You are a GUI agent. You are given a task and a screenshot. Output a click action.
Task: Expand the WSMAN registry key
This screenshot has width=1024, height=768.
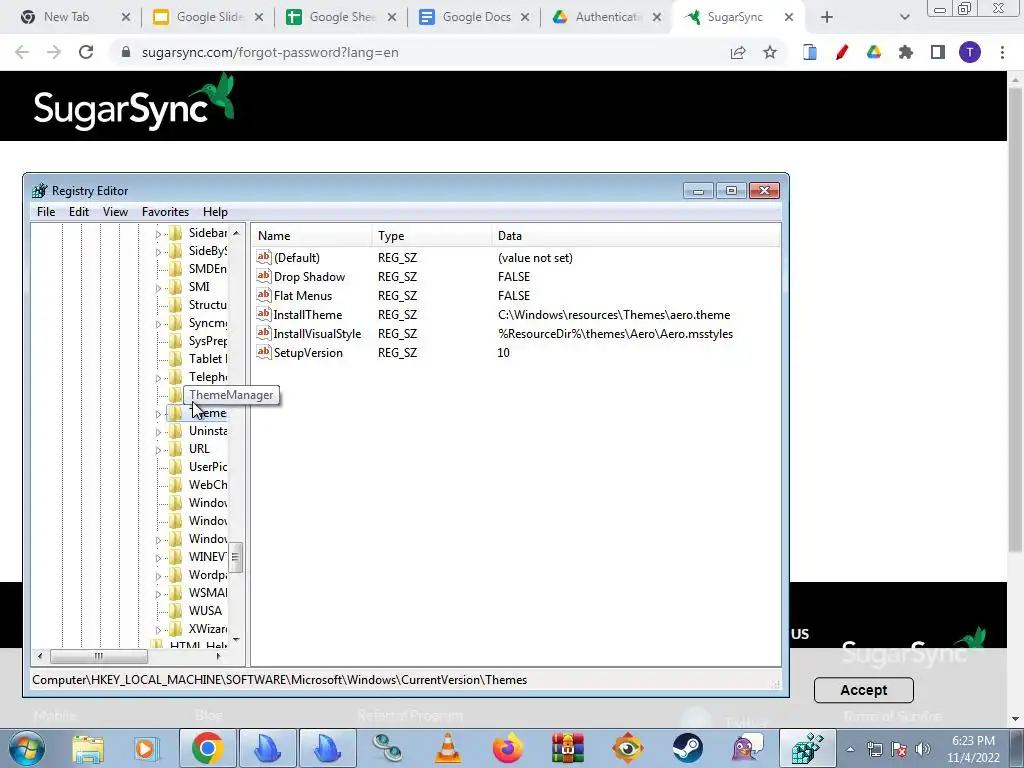[x=158, y=594]
